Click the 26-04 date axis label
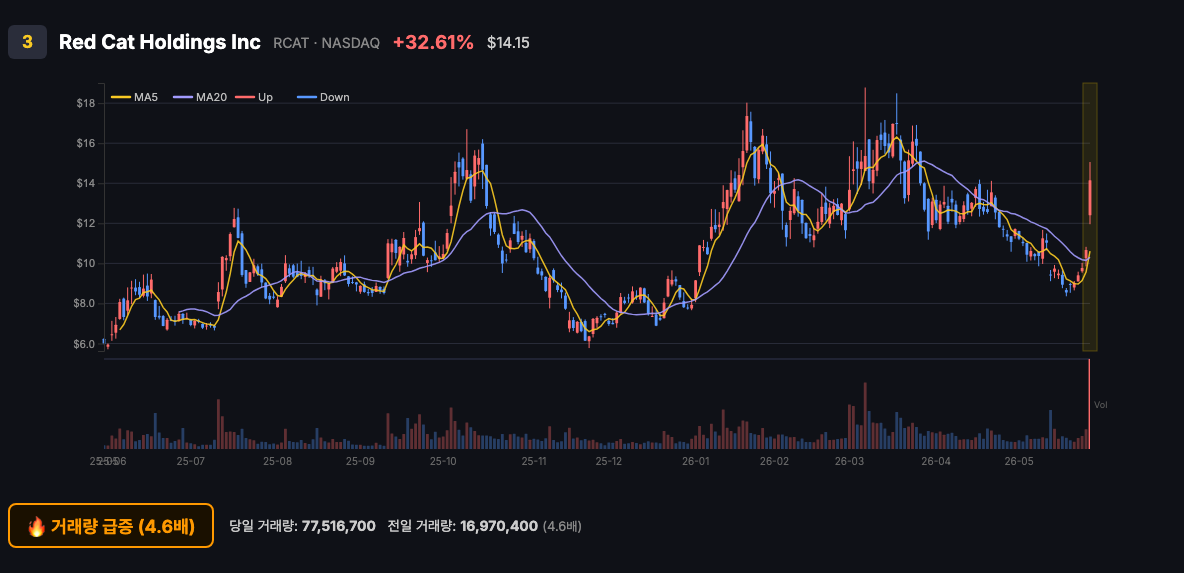Screen dimensions: 1184x573 [935, 461]
